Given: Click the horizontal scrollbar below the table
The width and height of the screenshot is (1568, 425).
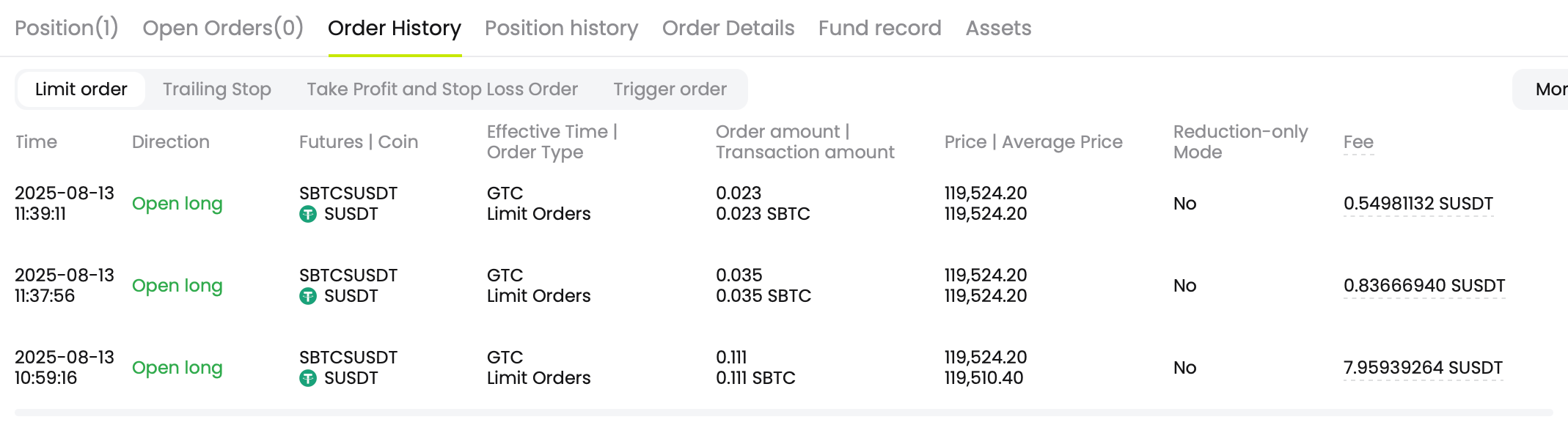Looking at the screenshot, I should pyautogui.click(x=783, y=413).
